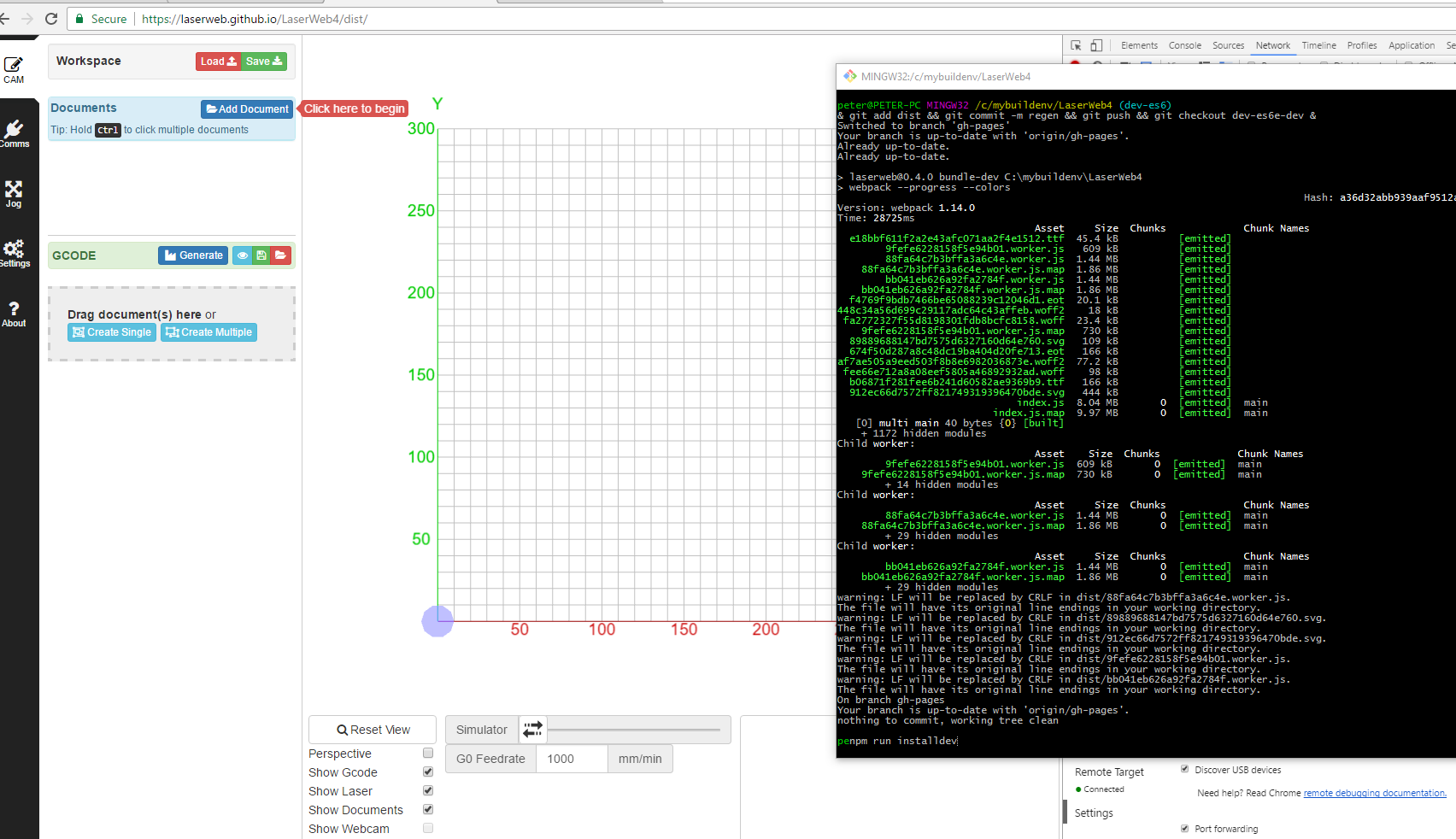Viewport: 1456px width, 839px height.
Task: Click the Simulator swap arrows icon
Action: (x=532, y=730)
